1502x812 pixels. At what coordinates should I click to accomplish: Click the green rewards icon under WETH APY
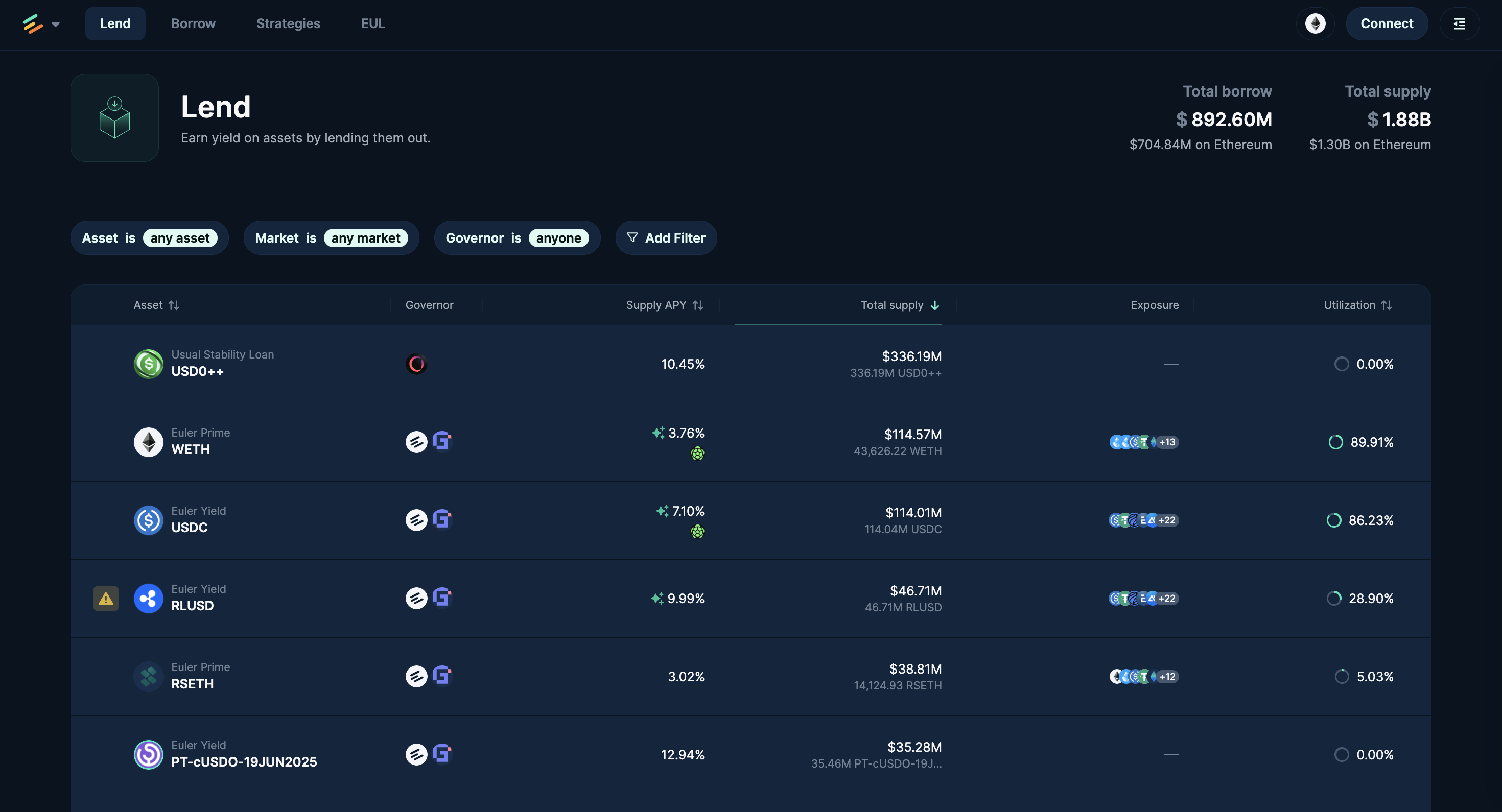point(697,453)
